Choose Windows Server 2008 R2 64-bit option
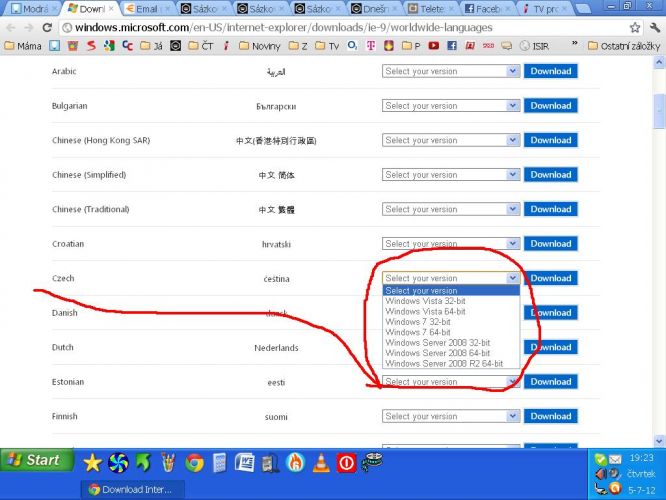The height and width of the screenshot is (500, 666). click(451, 364)
